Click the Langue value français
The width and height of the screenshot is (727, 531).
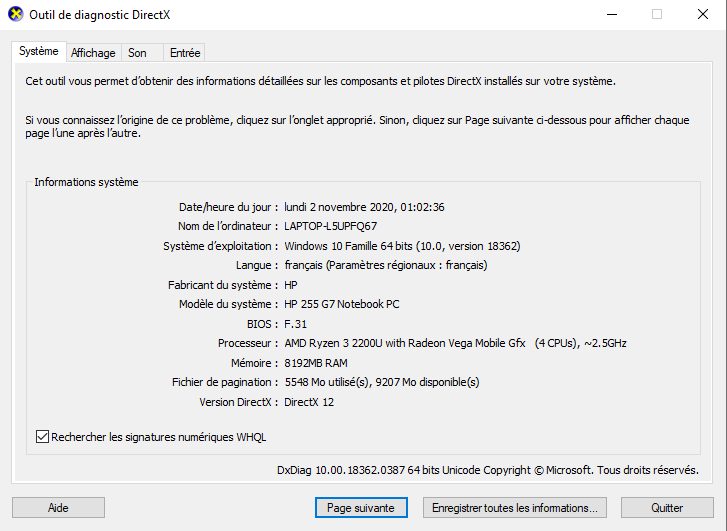click(x=386, y=265)
